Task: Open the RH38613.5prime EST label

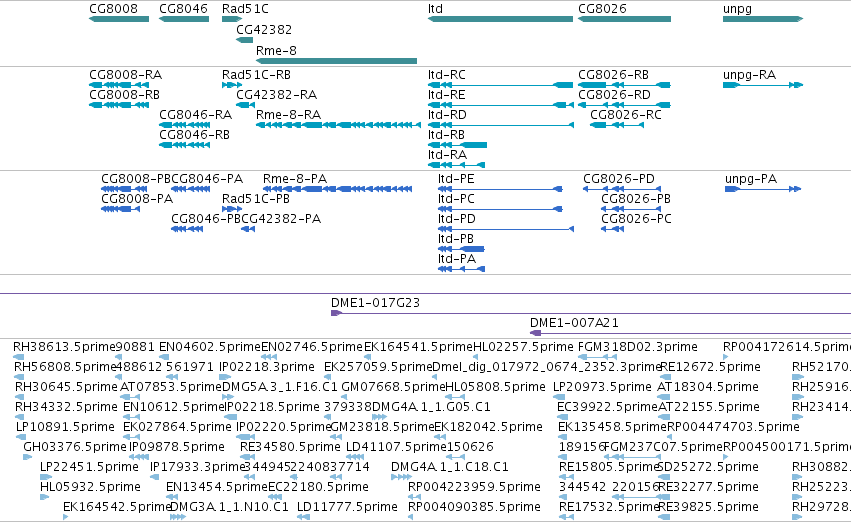Action: point(64,347)
